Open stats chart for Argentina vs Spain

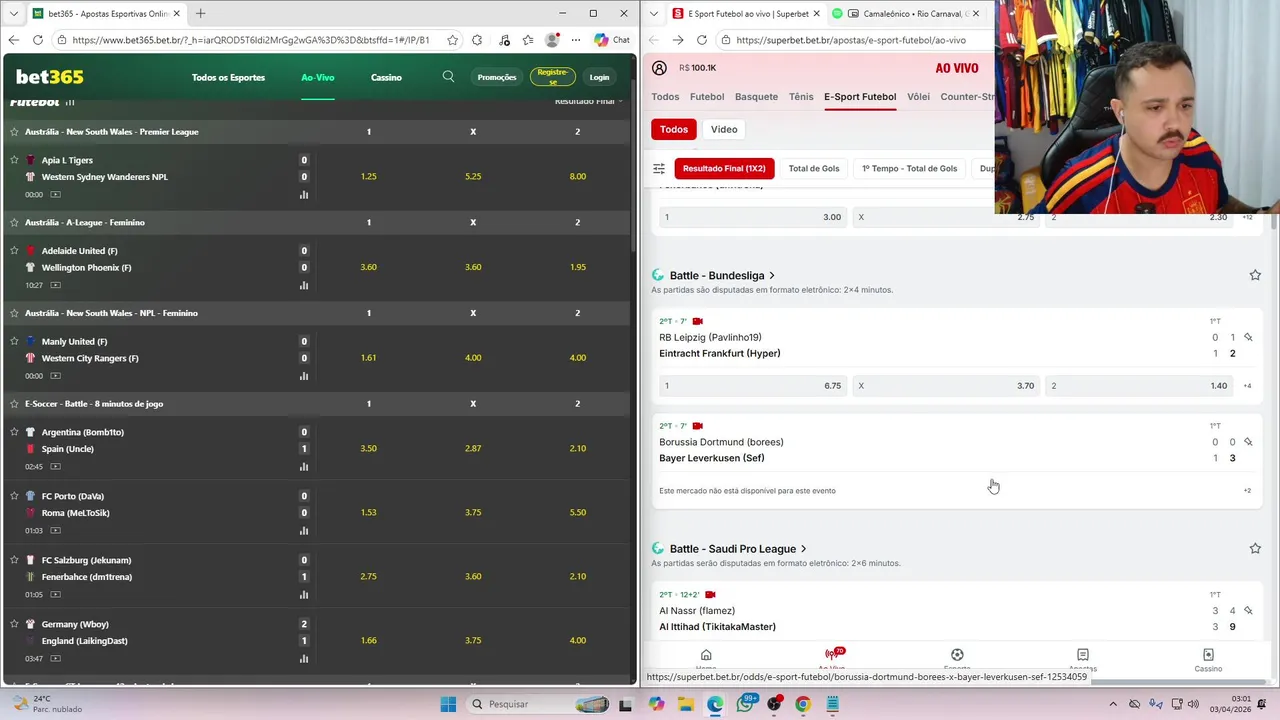coord(304,466)
